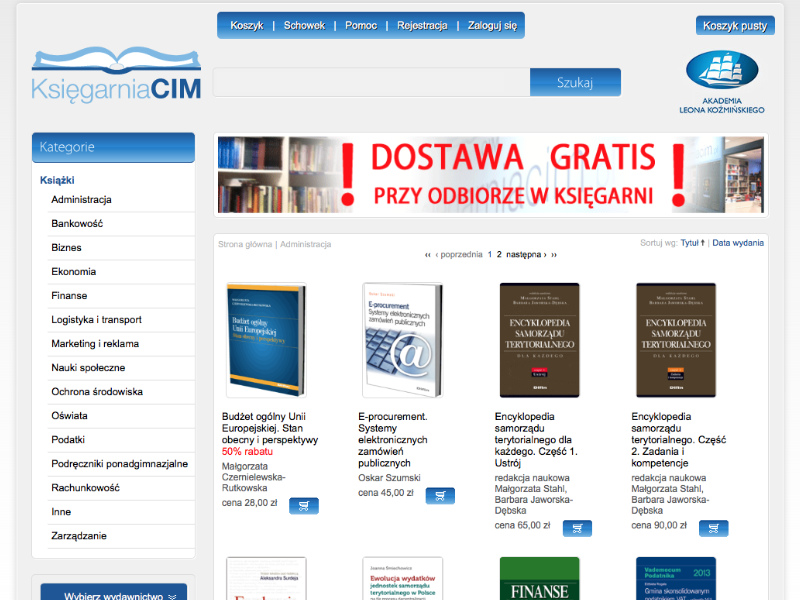View the Podatki category
800x600 pixels.
(x=68, y=439)
